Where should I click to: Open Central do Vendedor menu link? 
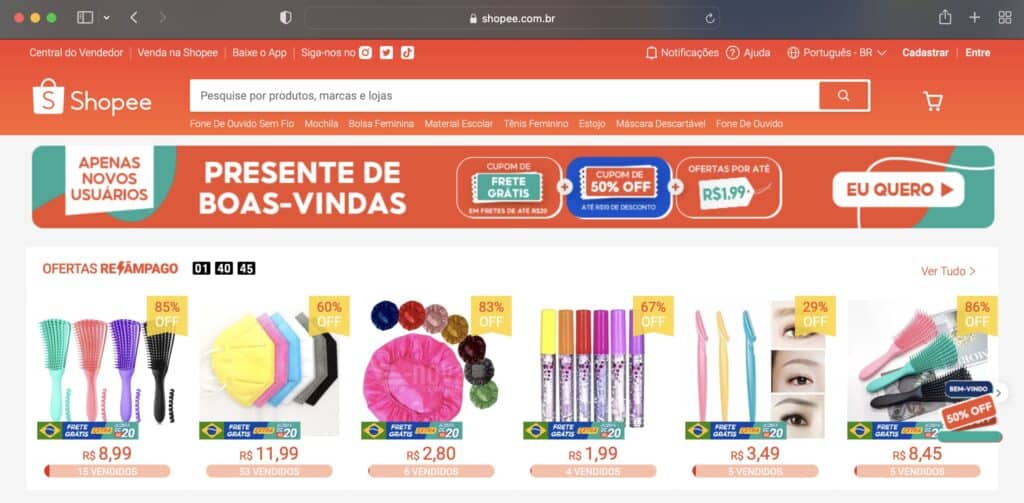coord(76,53)
